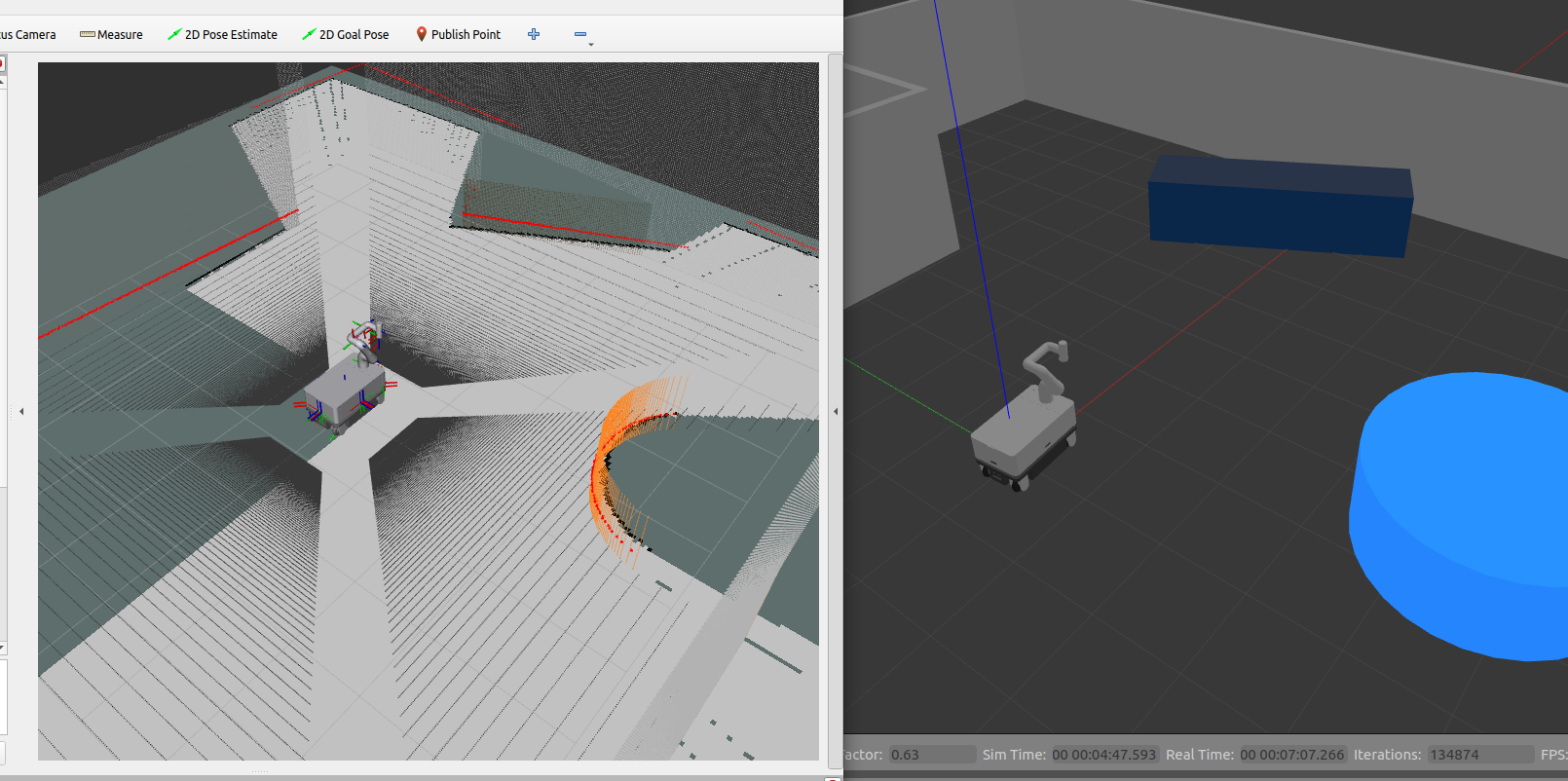Activate the 2D Pose Estimate tool
1568x781 pixels.
[222, 34]
